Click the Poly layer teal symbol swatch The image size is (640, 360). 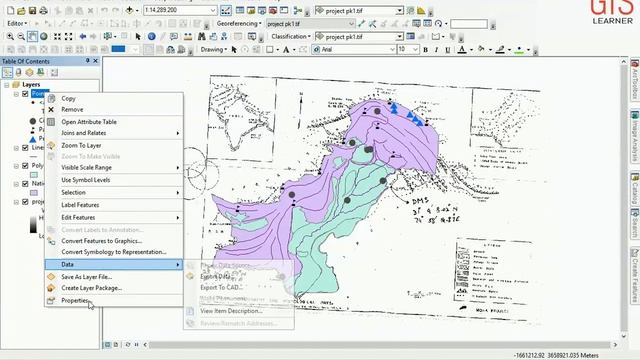point(34,175)
